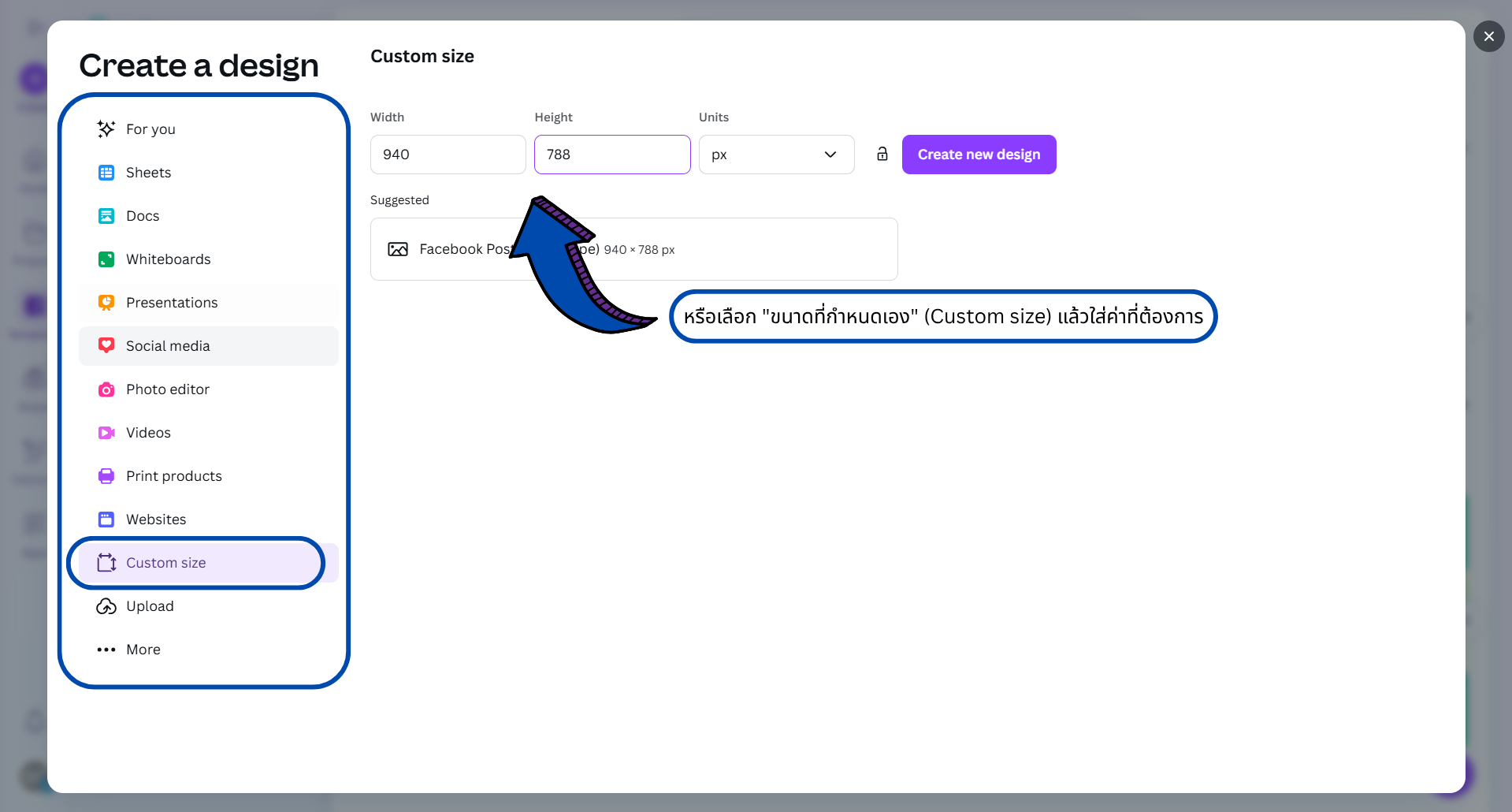
Task: Select the Sheets grid icon
Action: pyautogui.click(x=106, y=173)
